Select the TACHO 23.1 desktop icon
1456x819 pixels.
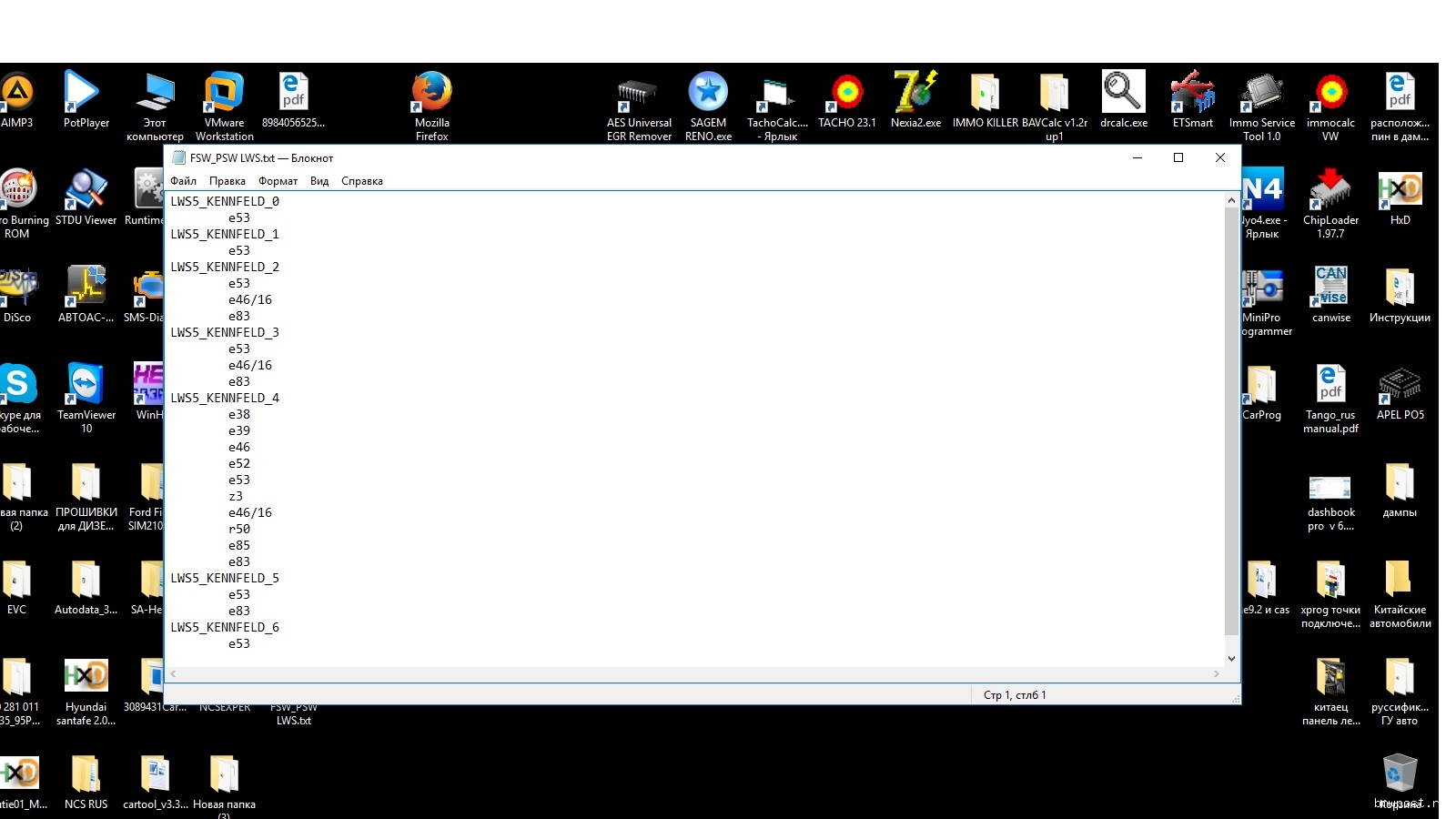[846, 94]
